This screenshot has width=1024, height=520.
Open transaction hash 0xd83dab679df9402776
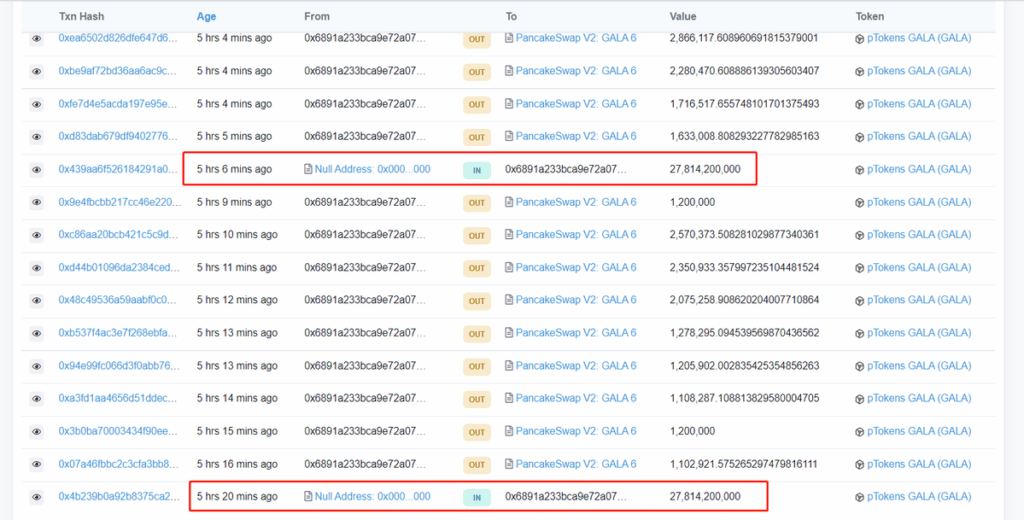click(x=118, y=136)
